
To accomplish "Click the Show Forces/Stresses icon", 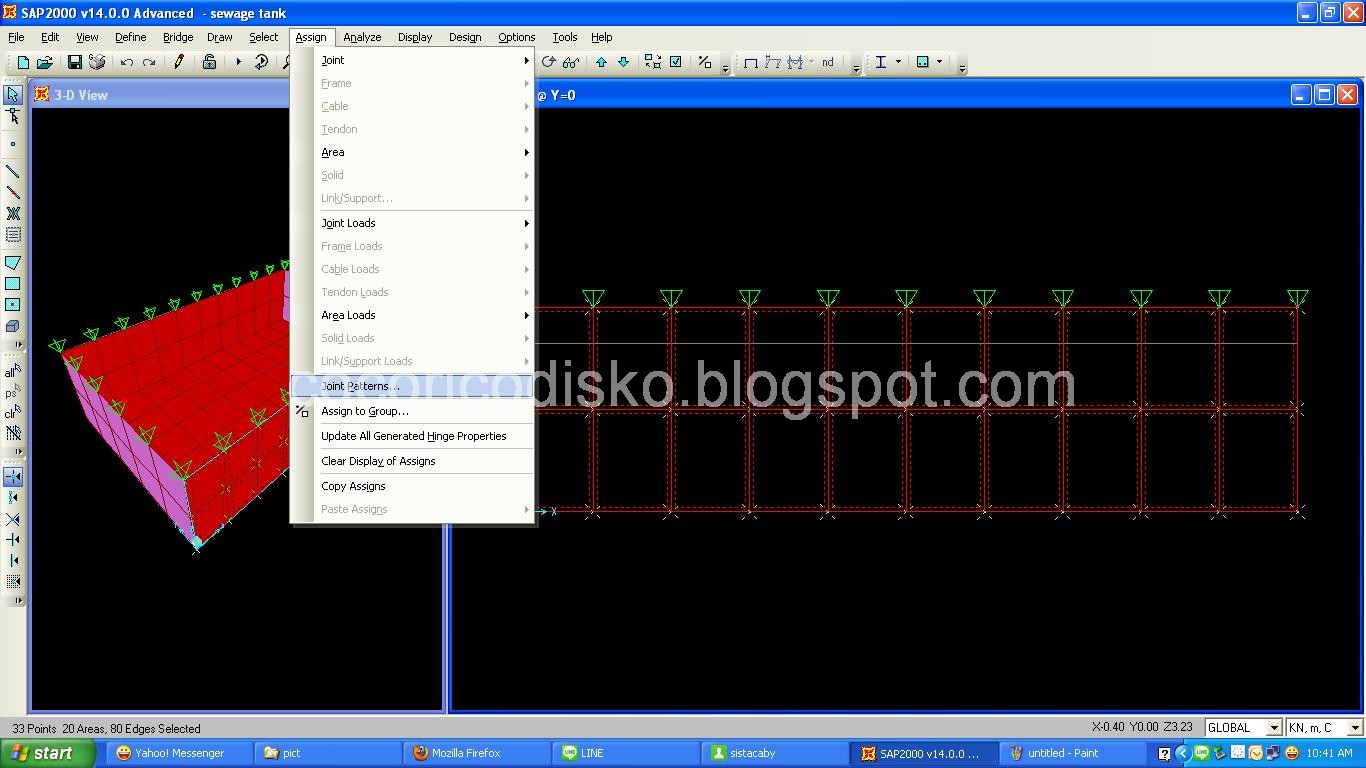I will point(795,62).
